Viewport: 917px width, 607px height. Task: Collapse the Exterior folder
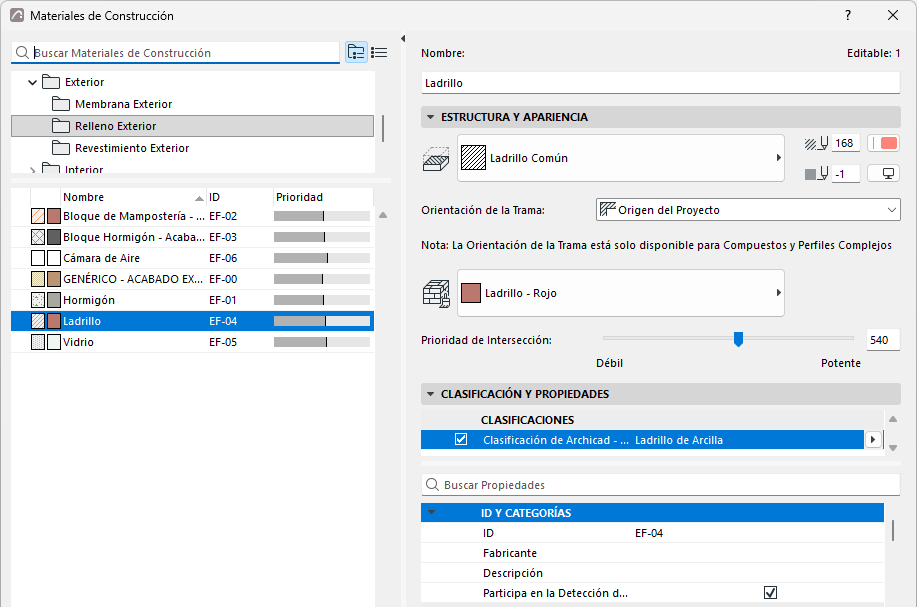[x=32, y=82]
